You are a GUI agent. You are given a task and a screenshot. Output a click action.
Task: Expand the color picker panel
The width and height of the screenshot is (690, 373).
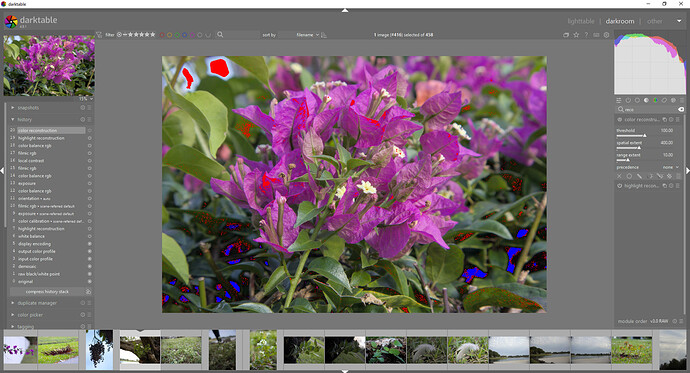(x=30, y=315)
